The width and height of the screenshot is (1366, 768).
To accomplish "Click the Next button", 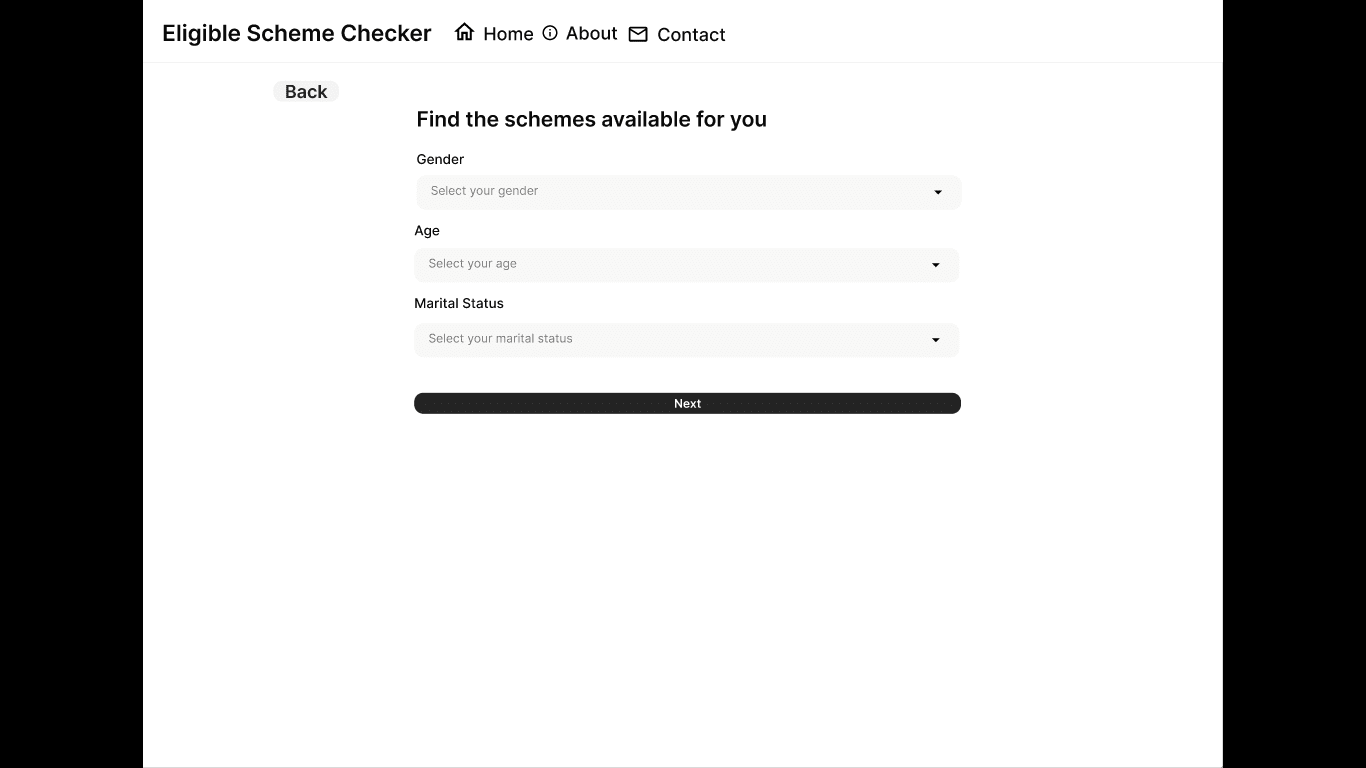I will [687, 403].
